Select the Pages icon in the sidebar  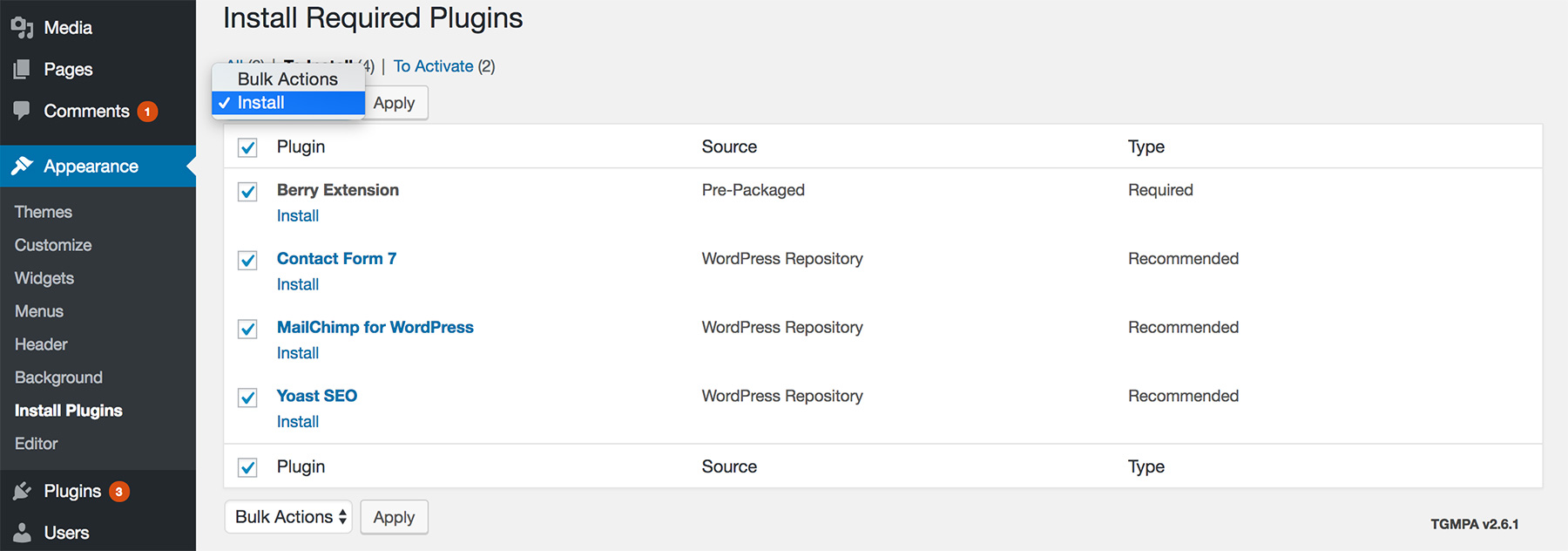(21, 69)
